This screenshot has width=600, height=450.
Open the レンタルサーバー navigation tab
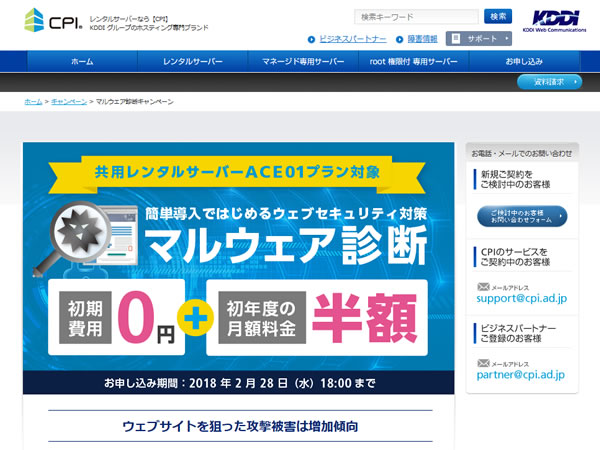coord(193,61)
